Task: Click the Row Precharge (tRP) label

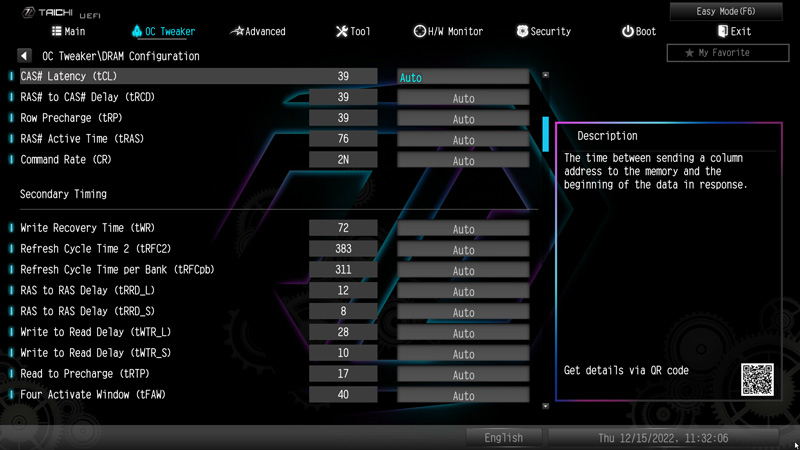Action: click(71, 118)
